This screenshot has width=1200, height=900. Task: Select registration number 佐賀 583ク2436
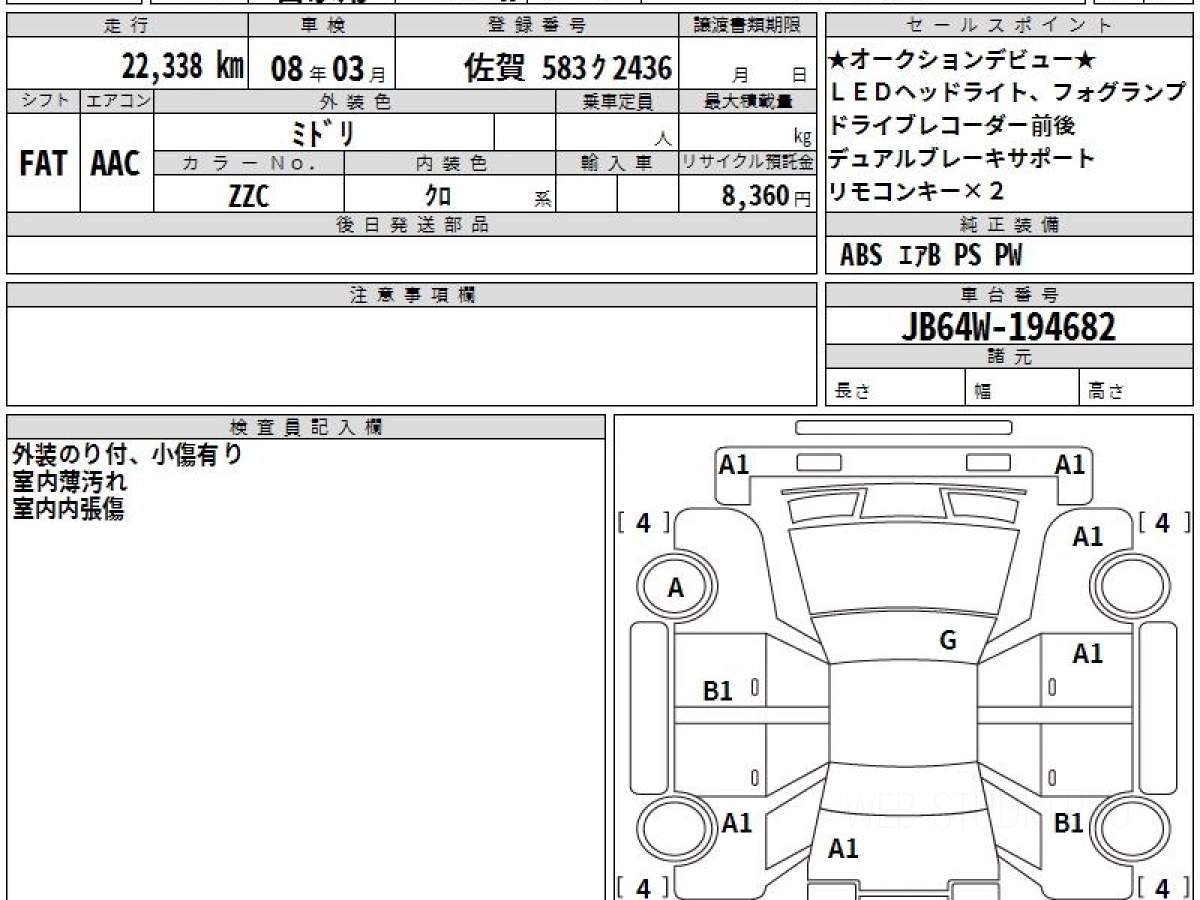[567, 68]
